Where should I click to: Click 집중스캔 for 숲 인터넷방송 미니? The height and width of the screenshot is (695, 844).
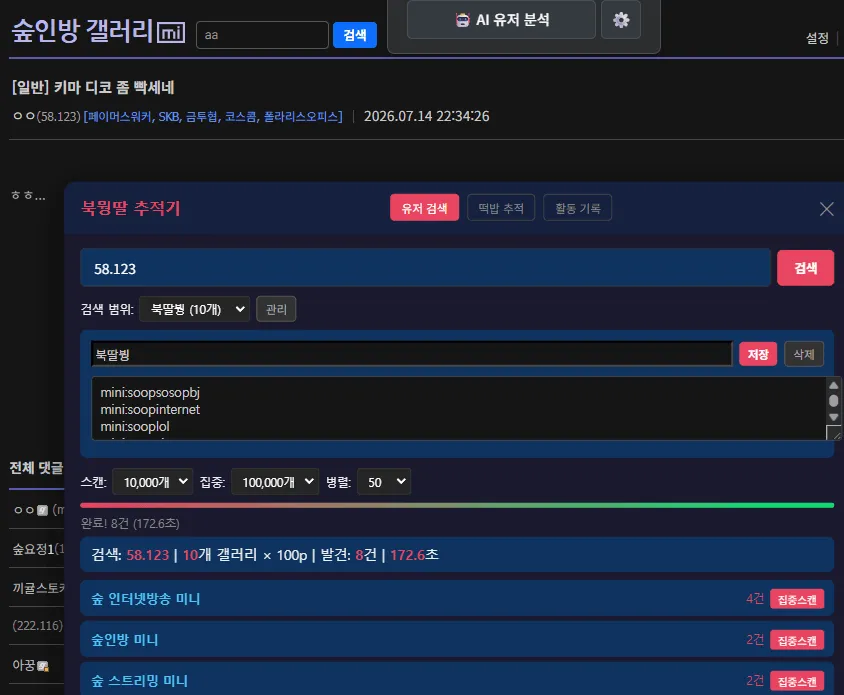pyautogui.click(x=797, y=599)
